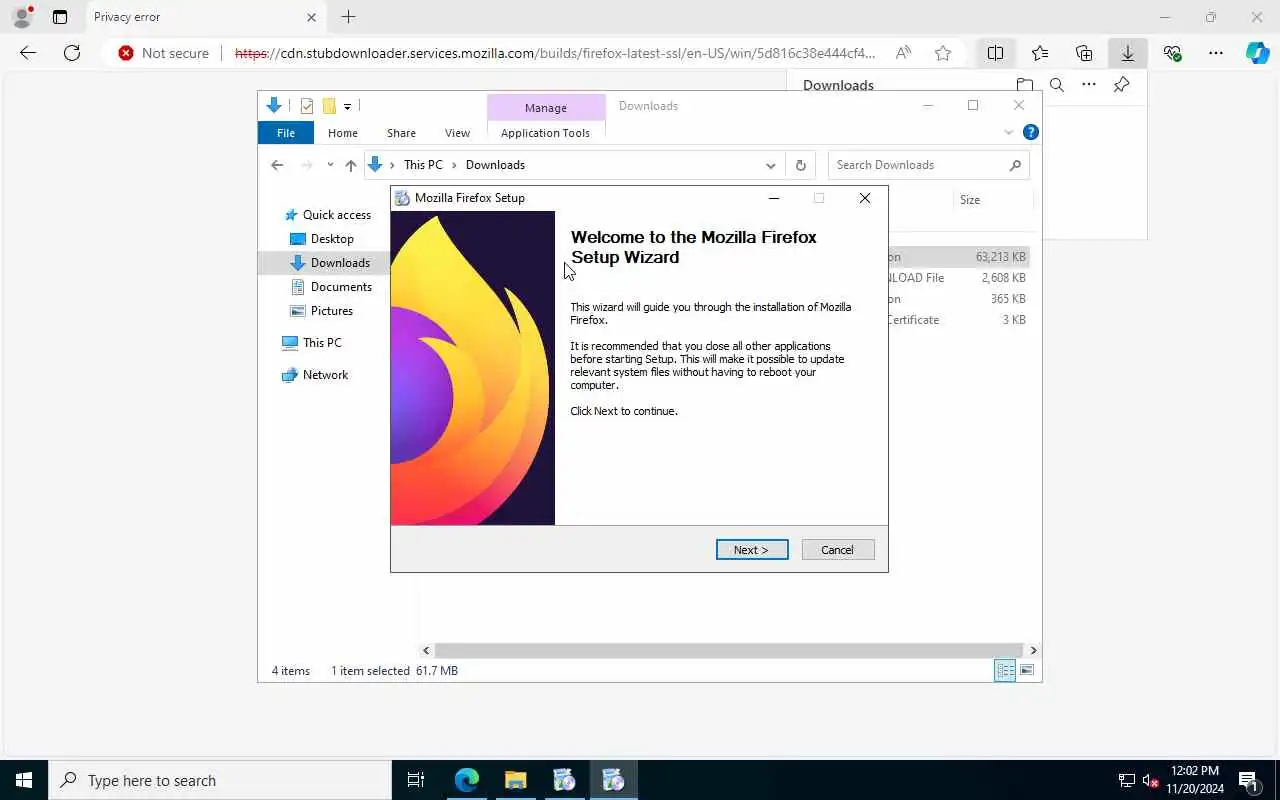
Task: Select Network in navigation pane
Action: (325, 375)
